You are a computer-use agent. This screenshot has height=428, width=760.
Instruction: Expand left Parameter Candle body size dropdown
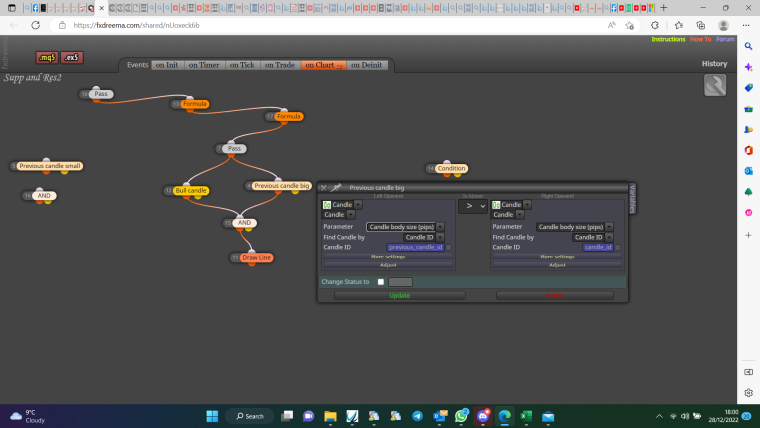click(x=405, y=227)
